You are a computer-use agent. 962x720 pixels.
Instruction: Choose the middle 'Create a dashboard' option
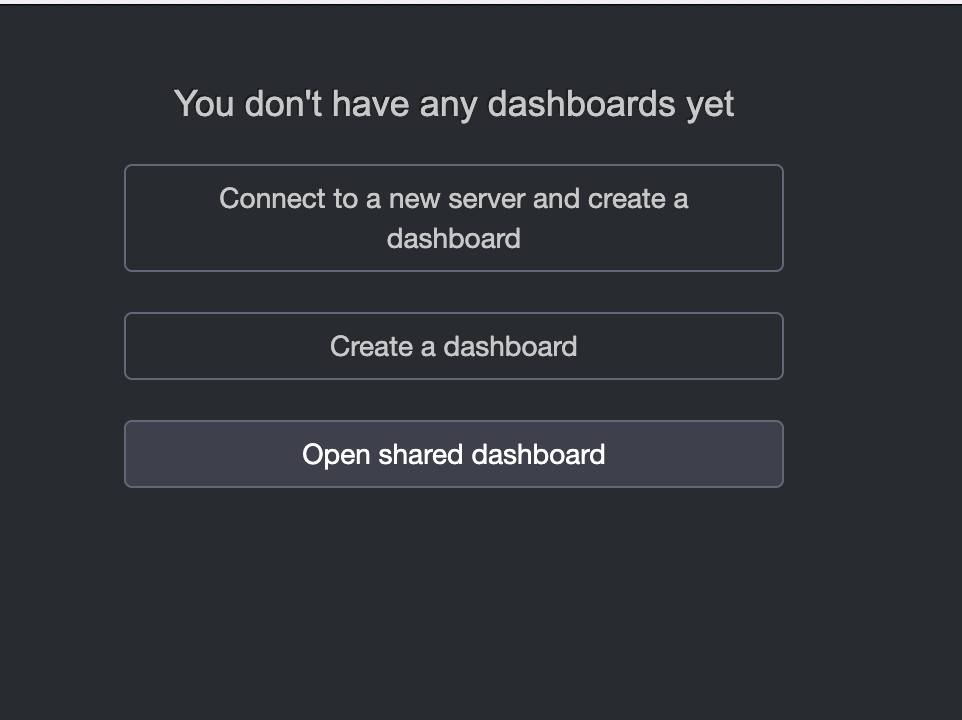[453, 346]
